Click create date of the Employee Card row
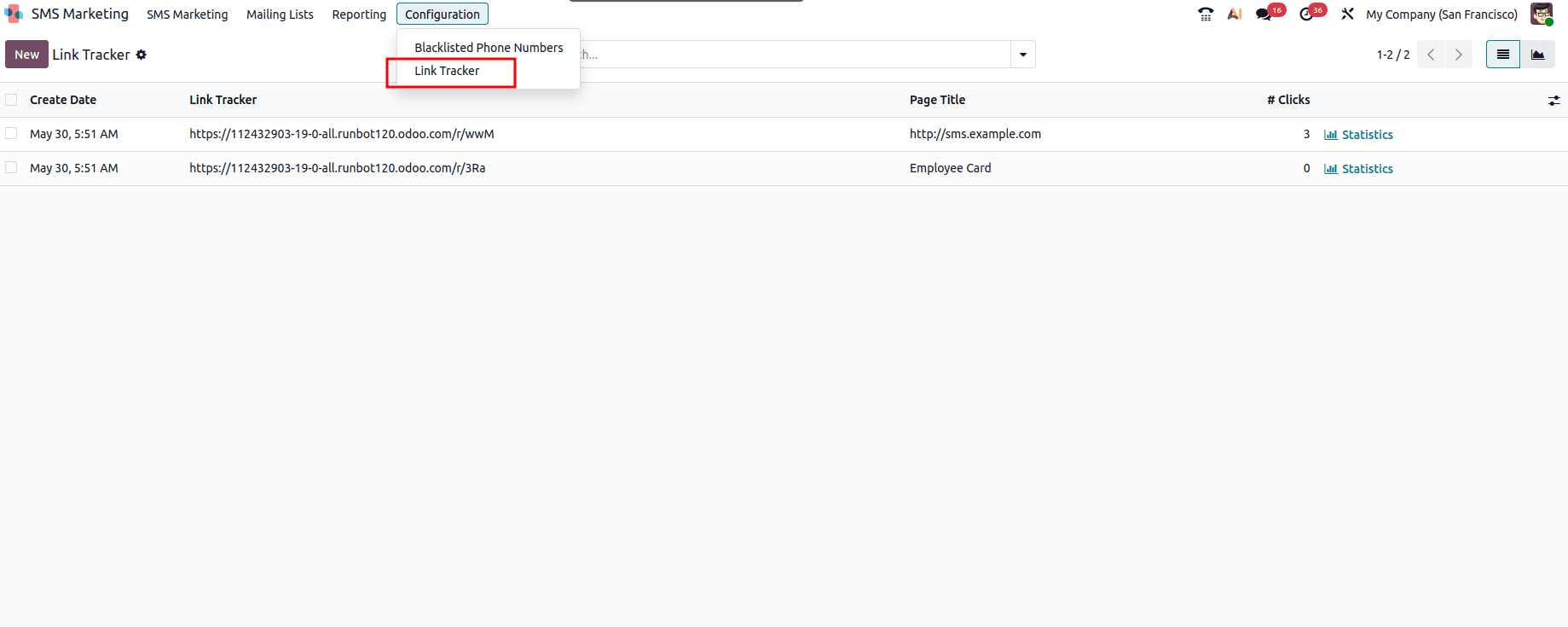Screen dimensions: 1568x627 [x=74, y=168]
